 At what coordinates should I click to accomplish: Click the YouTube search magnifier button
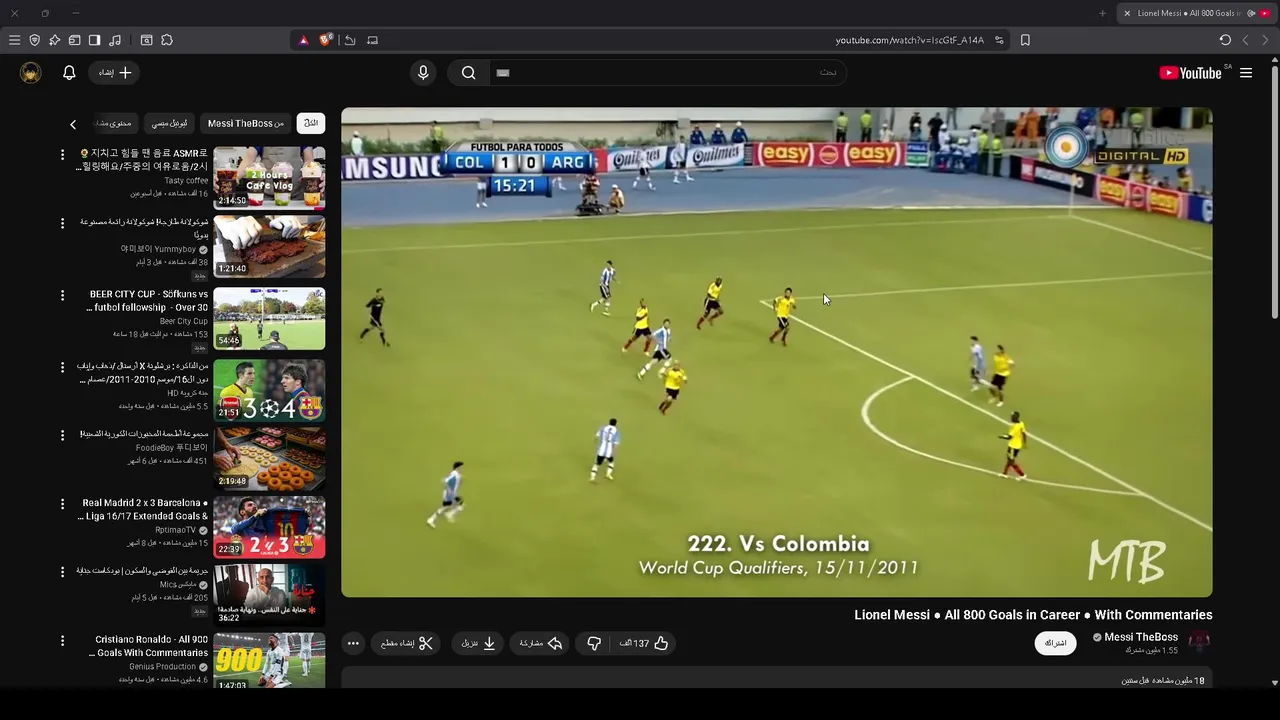(x=468, y=72)
